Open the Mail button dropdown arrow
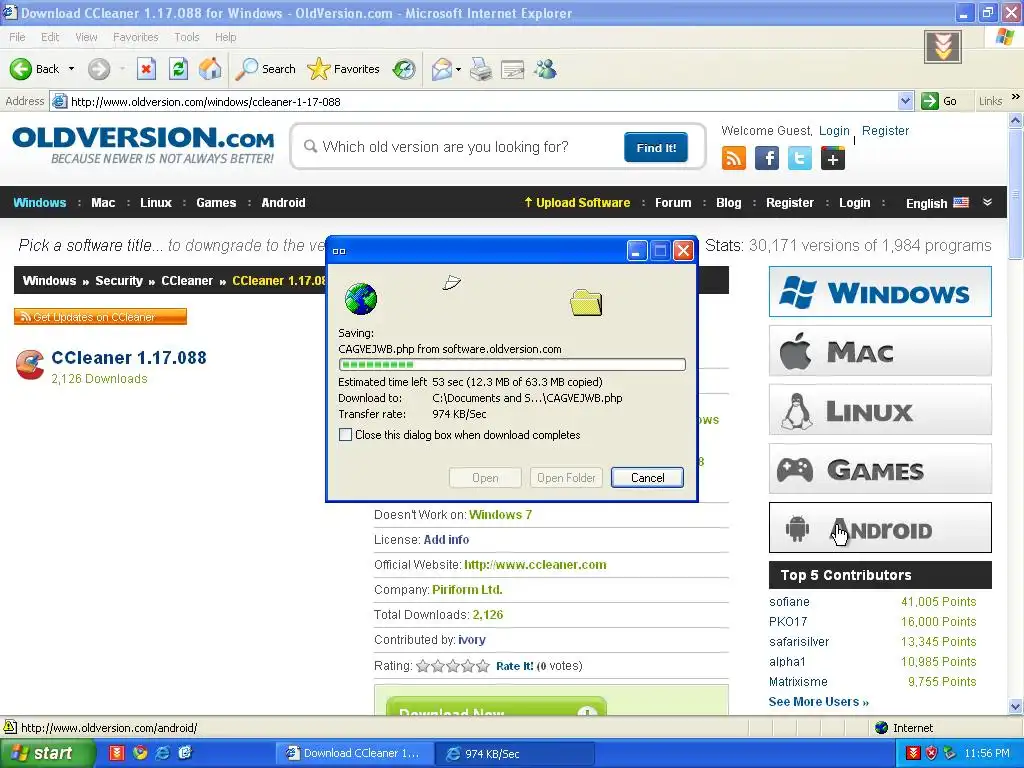Viewport: 1024px width, 768px height. [x=458, y=69]
